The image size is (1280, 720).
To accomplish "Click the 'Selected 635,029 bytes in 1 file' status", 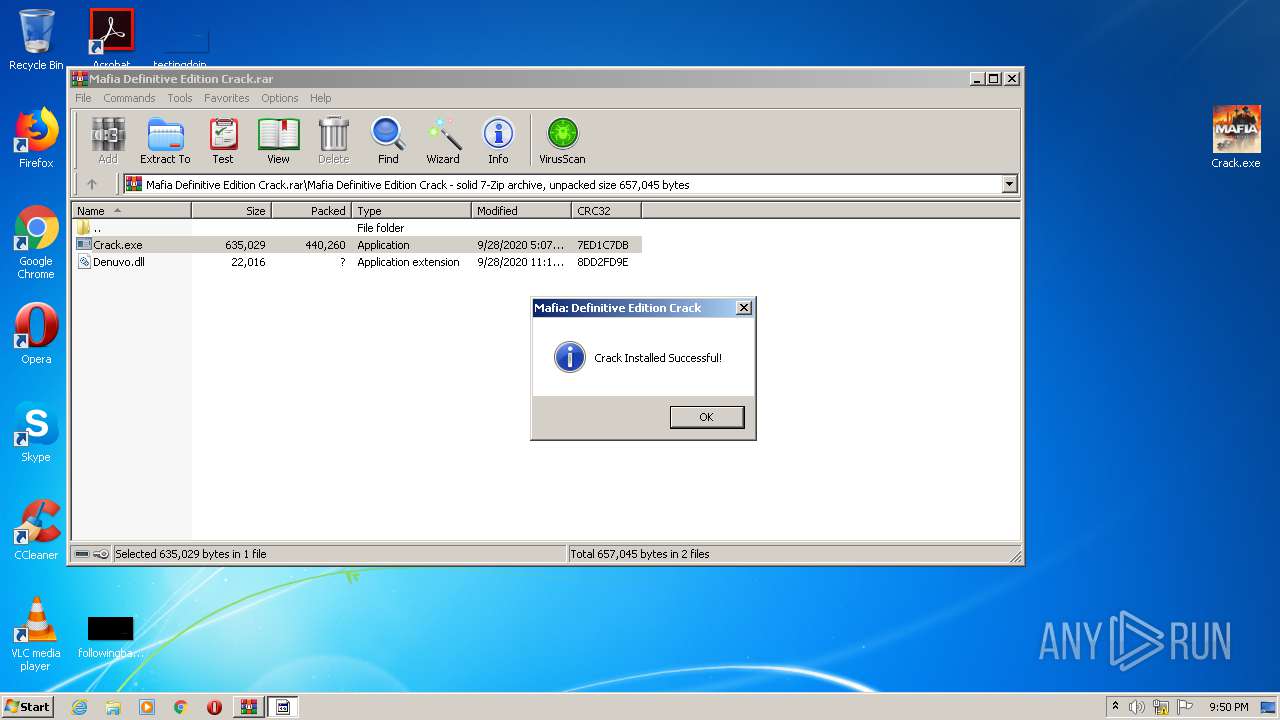I will pos(191,554).
